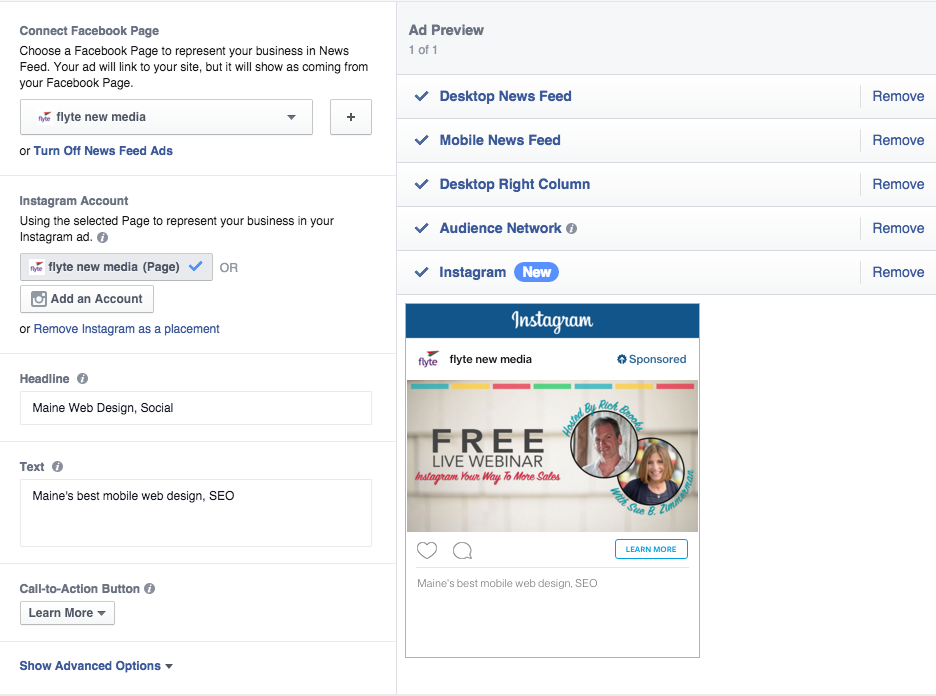Screen dimensions: 936x696
Task: Remove the Desktop News Feed placement
Action: (x=898, y=96)
